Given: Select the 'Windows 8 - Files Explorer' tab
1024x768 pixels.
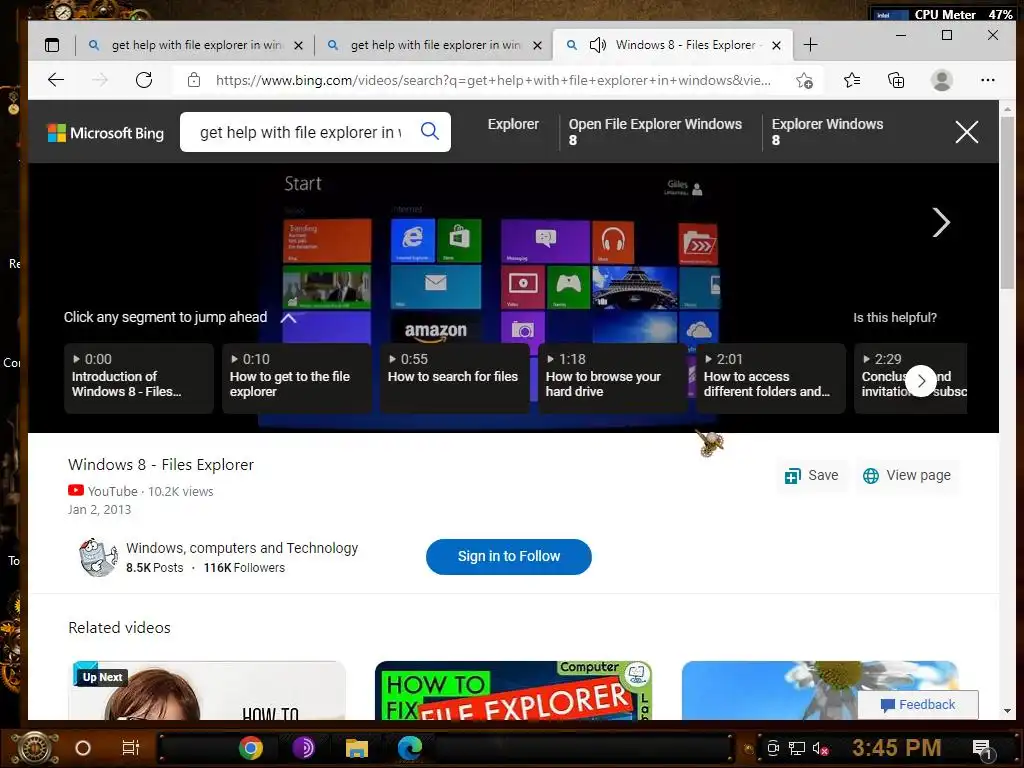Looking at the screenshot, I should 673,45.
